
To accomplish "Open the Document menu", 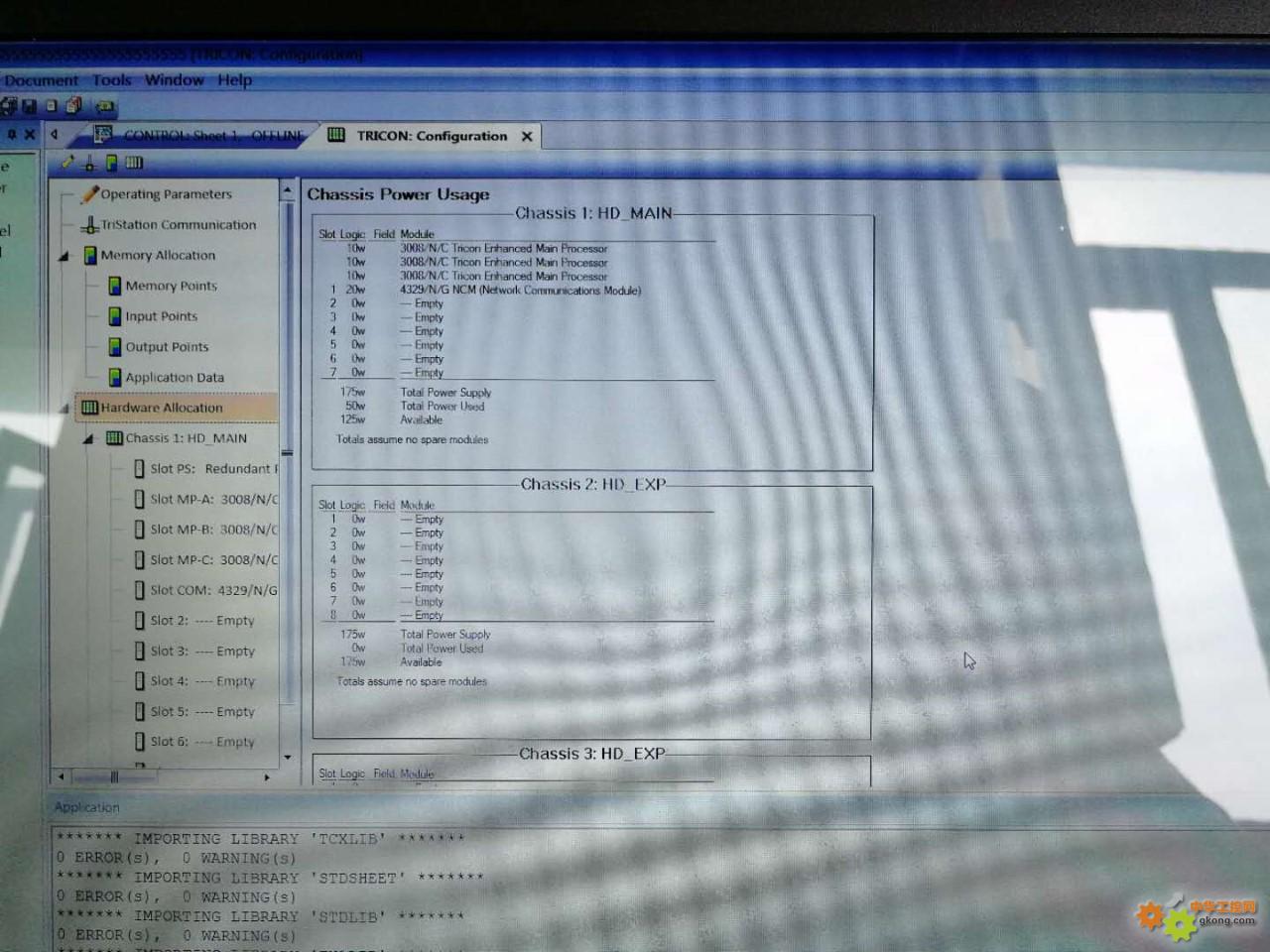I will [41, 80].
